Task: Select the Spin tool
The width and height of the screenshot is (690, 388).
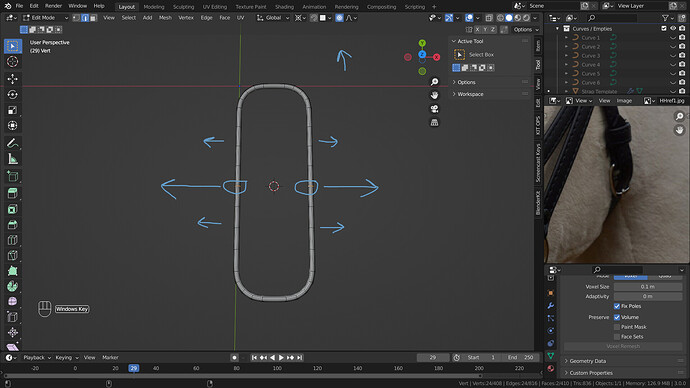Action: [12, 286]
